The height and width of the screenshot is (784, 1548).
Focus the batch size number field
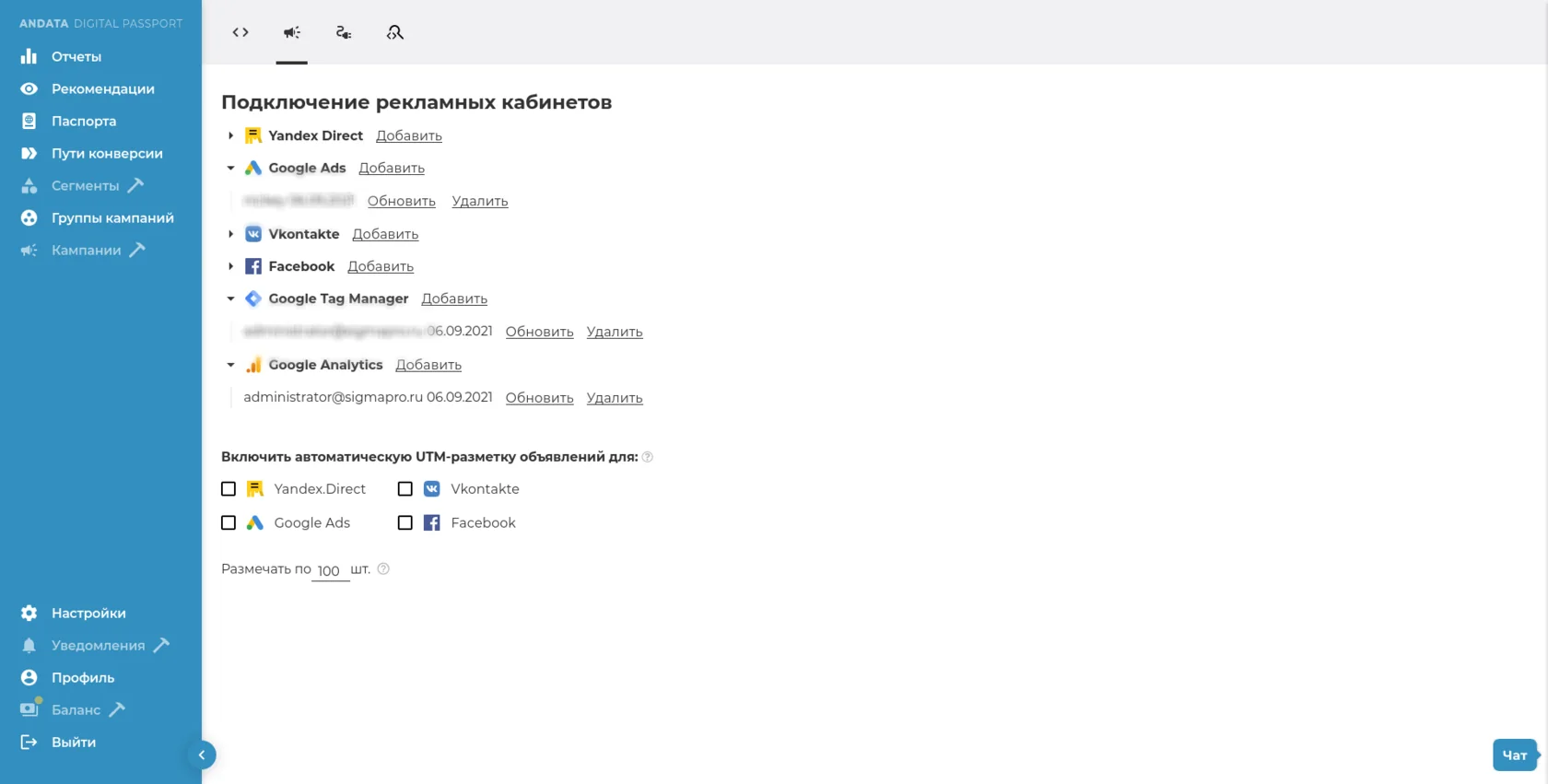pyautogui.click(x=331, y=570)
